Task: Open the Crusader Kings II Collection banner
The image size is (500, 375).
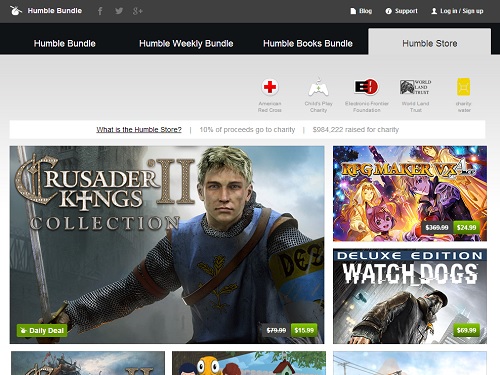Action: coord(167,245)
